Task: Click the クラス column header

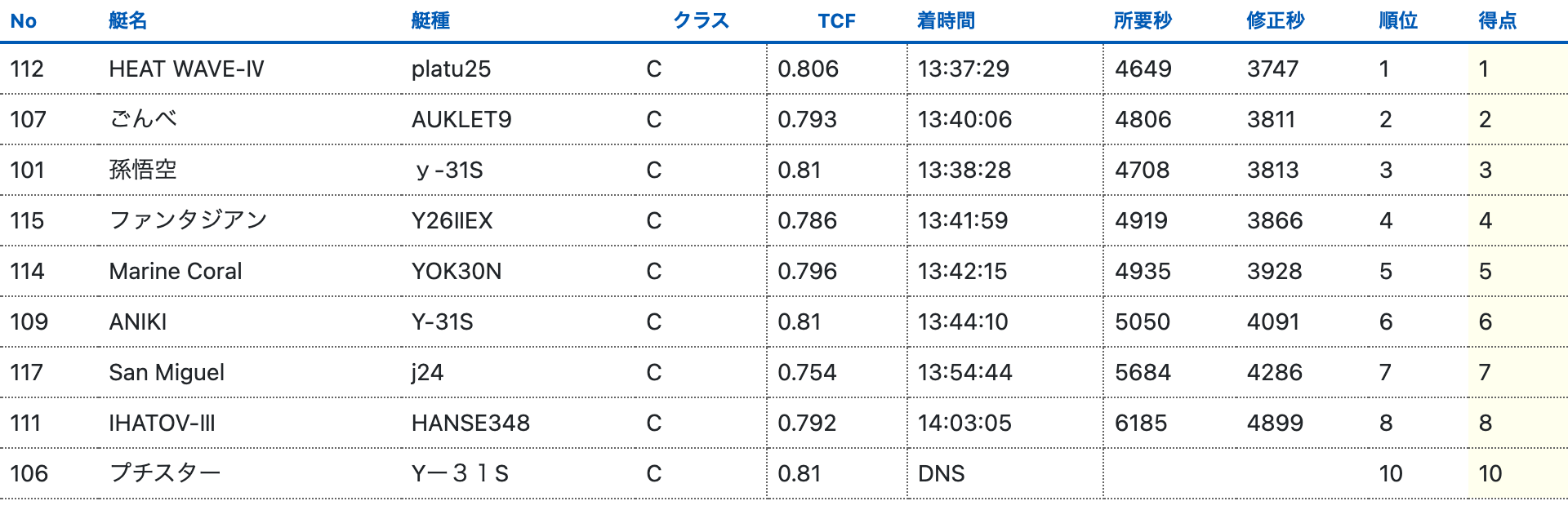Action: pos(701,21)
